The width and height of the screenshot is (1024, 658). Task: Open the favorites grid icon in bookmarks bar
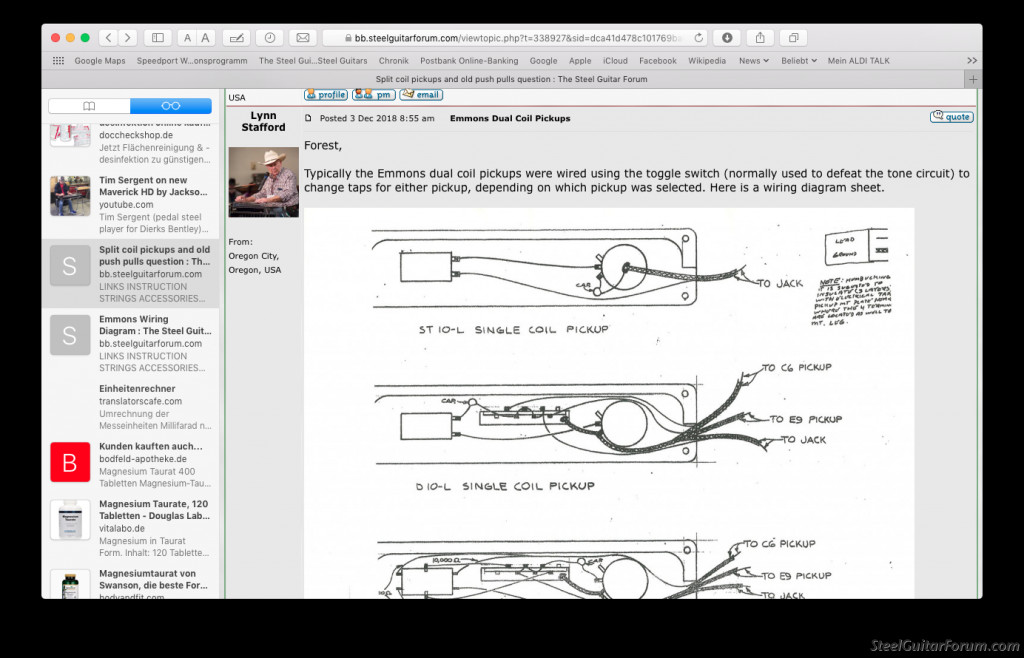coord(59,61)
